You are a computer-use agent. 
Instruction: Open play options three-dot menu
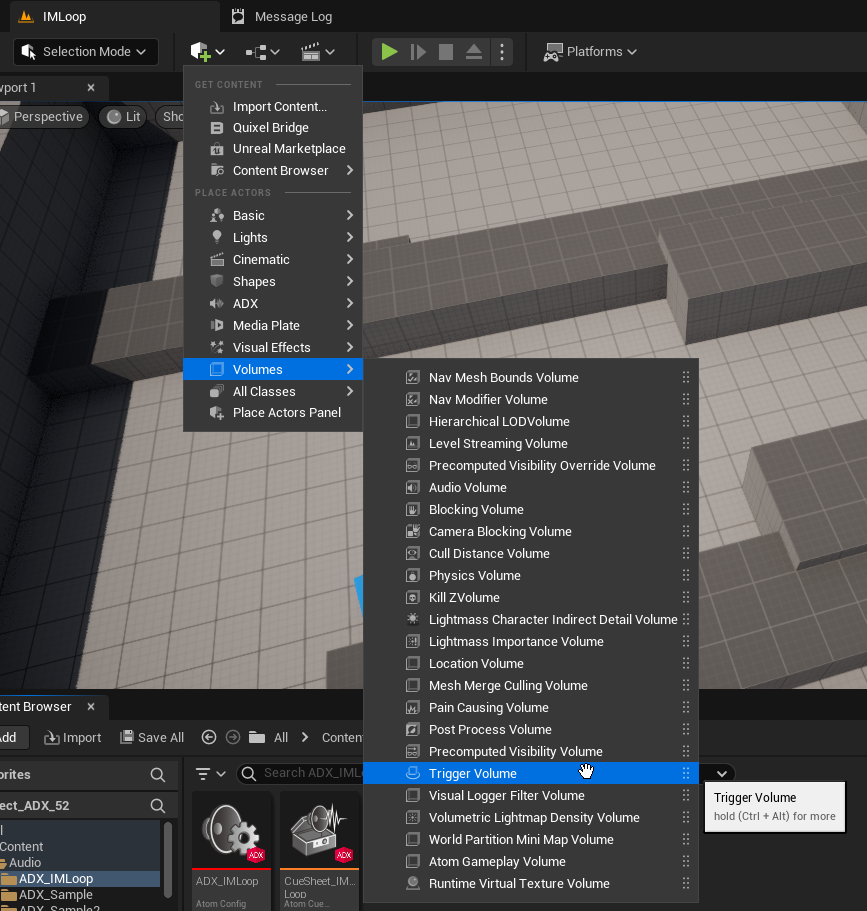click(502, 52)
